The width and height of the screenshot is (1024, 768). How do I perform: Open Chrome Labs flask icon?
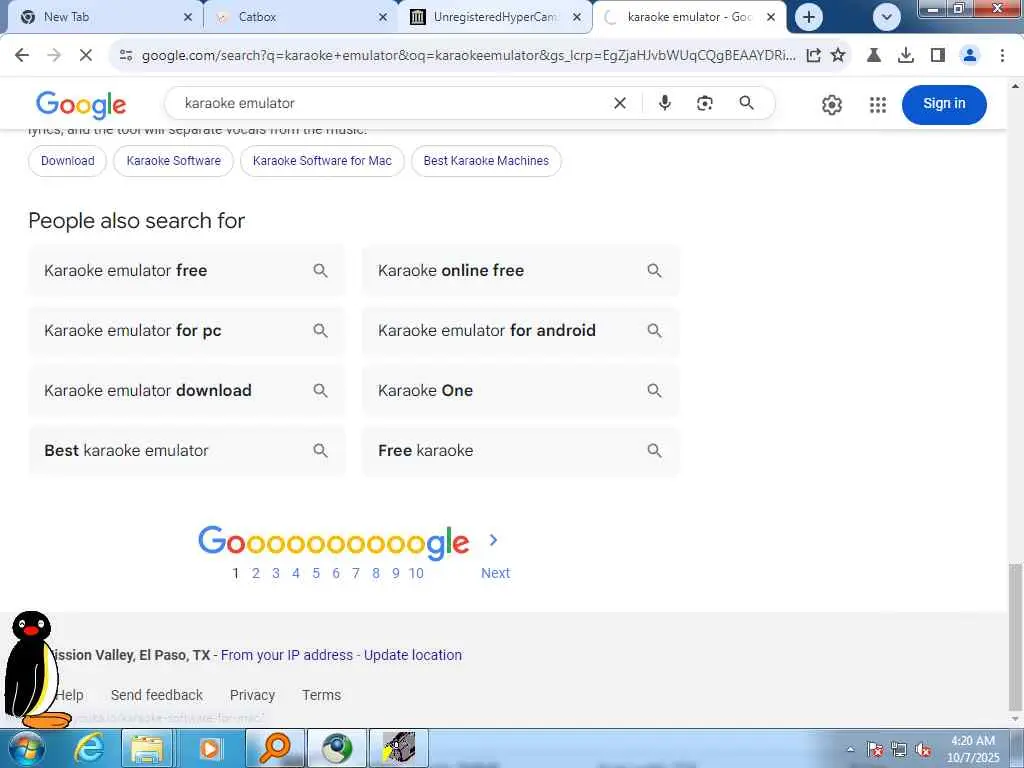pyautogui.click(x=873, y=56)
